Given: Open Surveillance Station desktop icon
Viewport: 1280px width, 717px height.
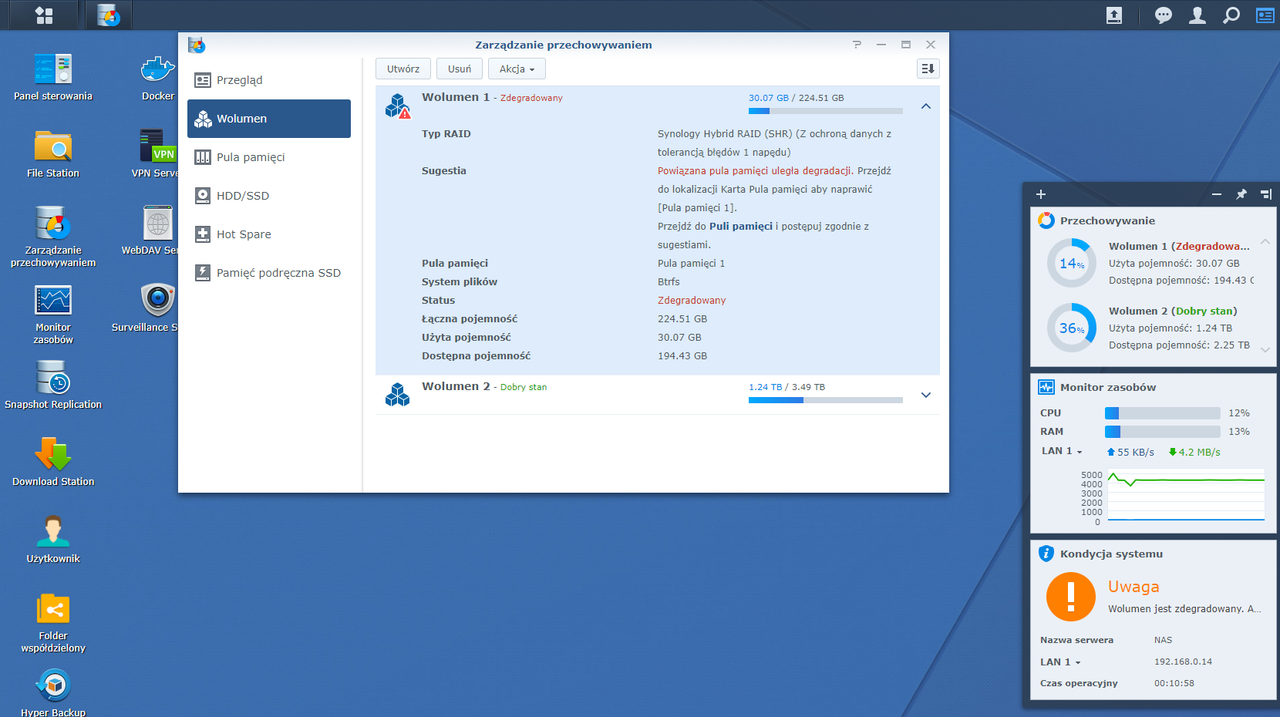Looking at the screenshot, I should point(146,308).
